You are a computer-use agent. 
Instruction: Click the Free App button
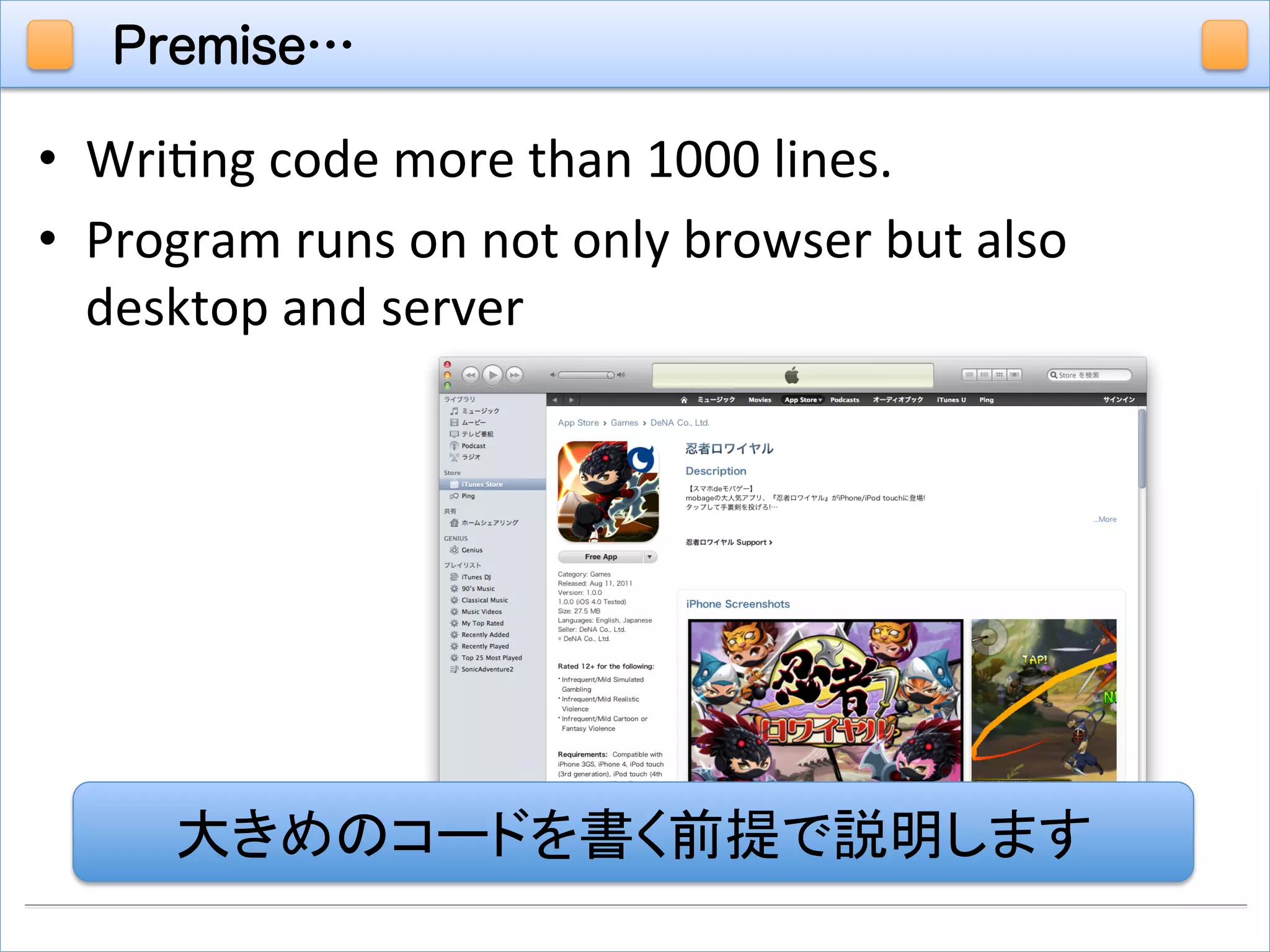[601, 557]
